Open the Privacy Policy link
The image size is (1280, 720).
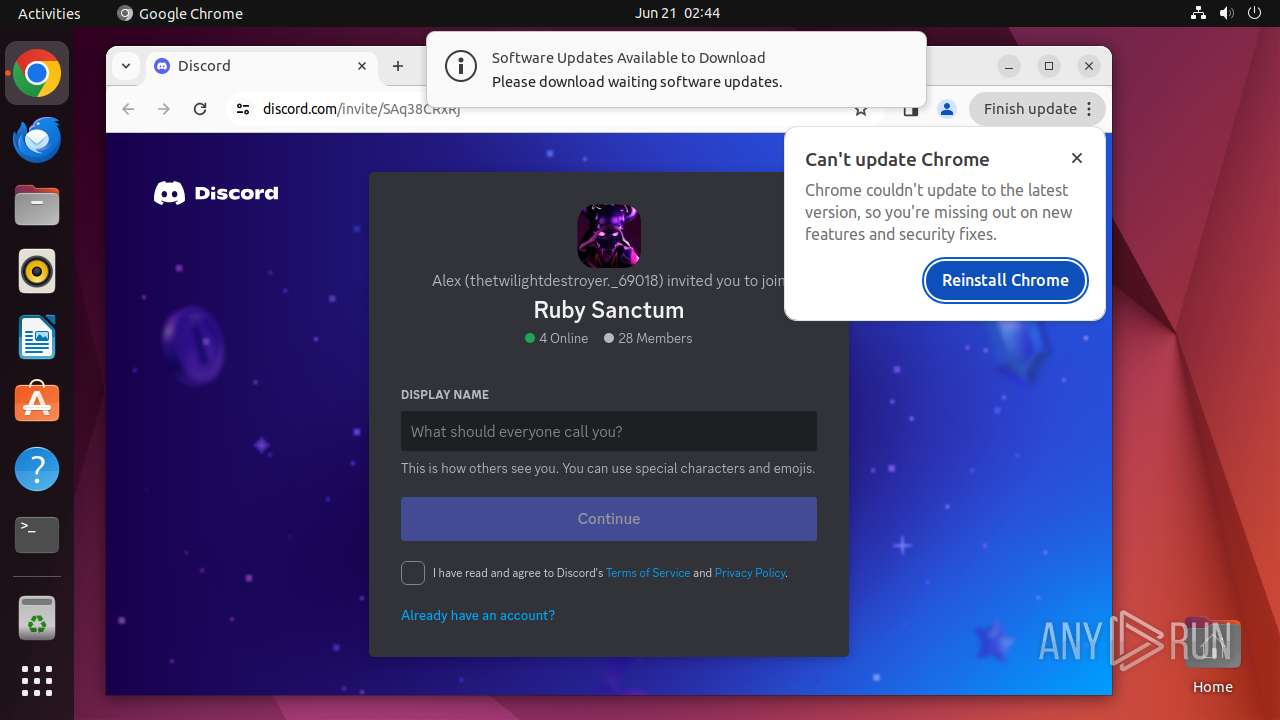point(750,573)
